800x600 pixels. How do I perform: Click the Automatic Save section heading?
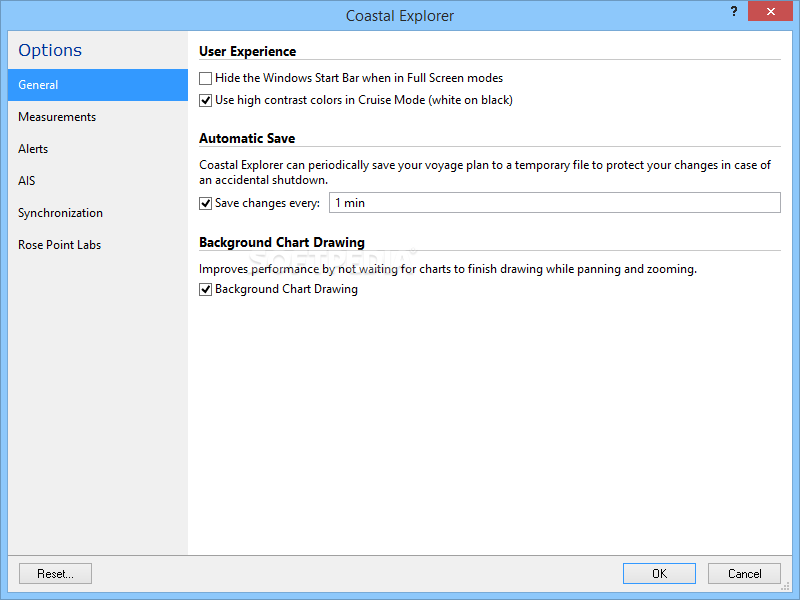click(247, 138)
